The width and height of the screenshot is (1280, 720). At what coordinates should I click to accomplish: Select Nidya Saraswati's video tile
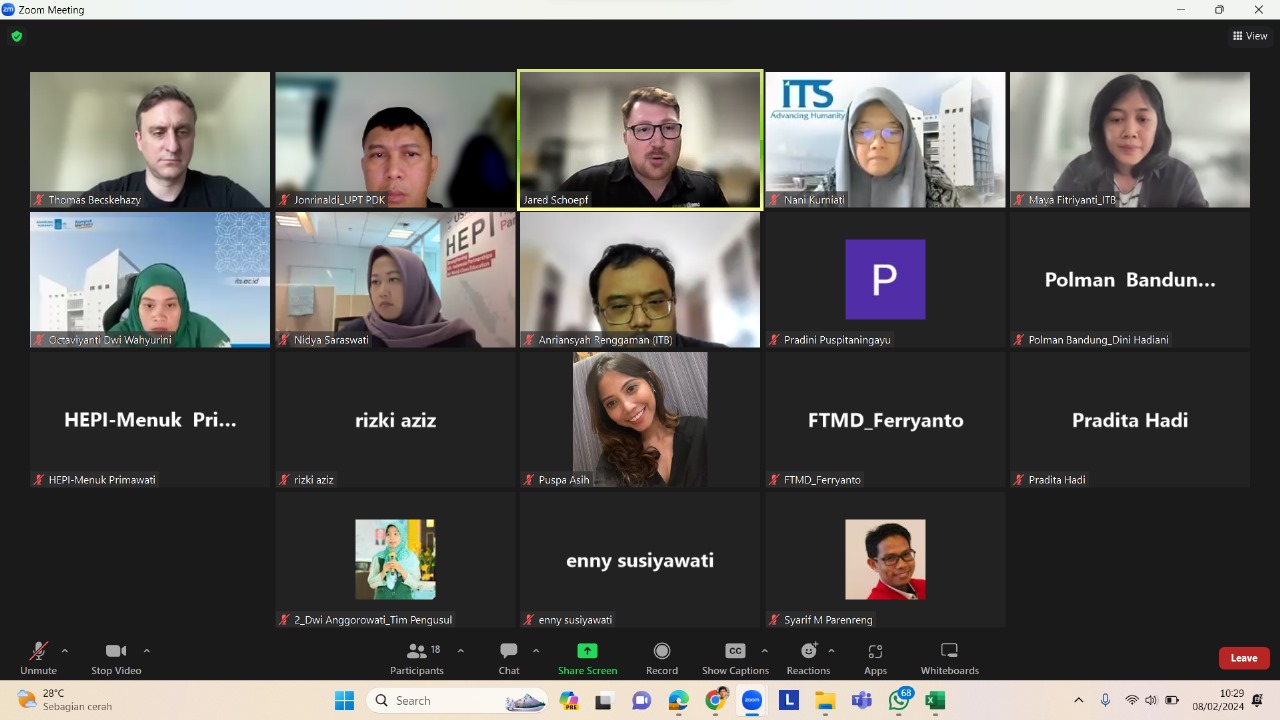point(395,280)
